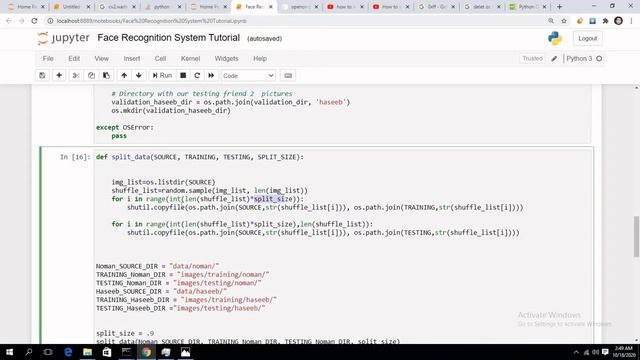Viewport: 640px width, 360px height.
Task: Move selected cell up arrow
Action: click(124, 76)
